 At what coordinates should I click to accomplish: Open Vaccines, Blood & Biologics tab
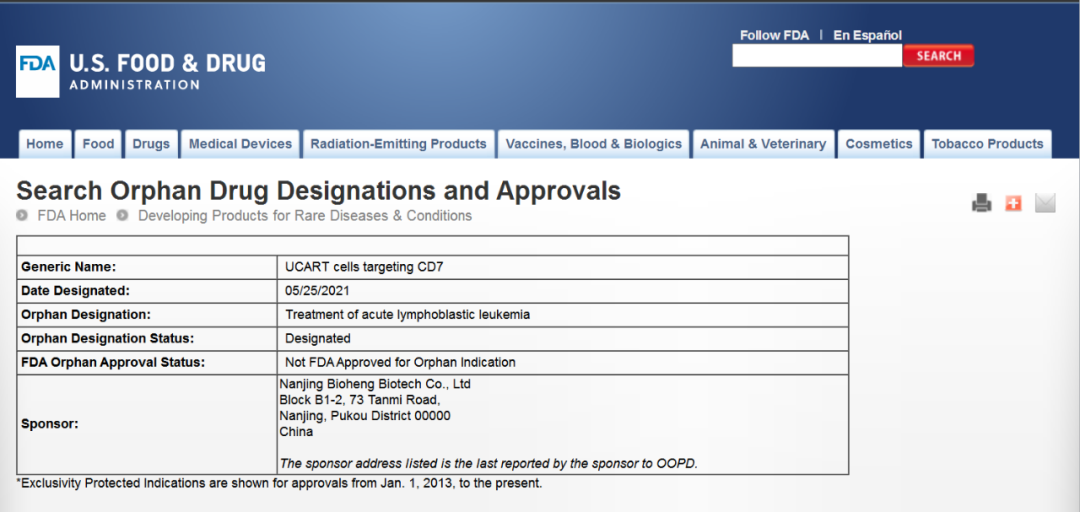(594, 144)
